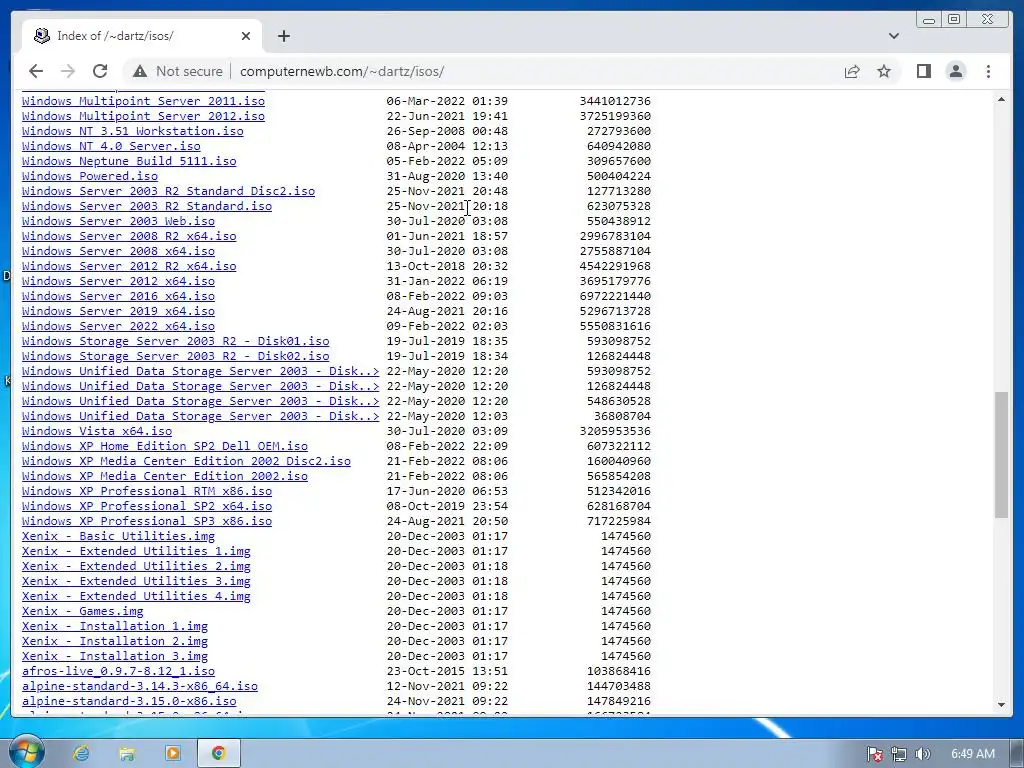Image resolution: width=1024 pixels, height=768 pixels.
Task: Click the vertical scrollbar thumb
Action: click(1001, 455)
